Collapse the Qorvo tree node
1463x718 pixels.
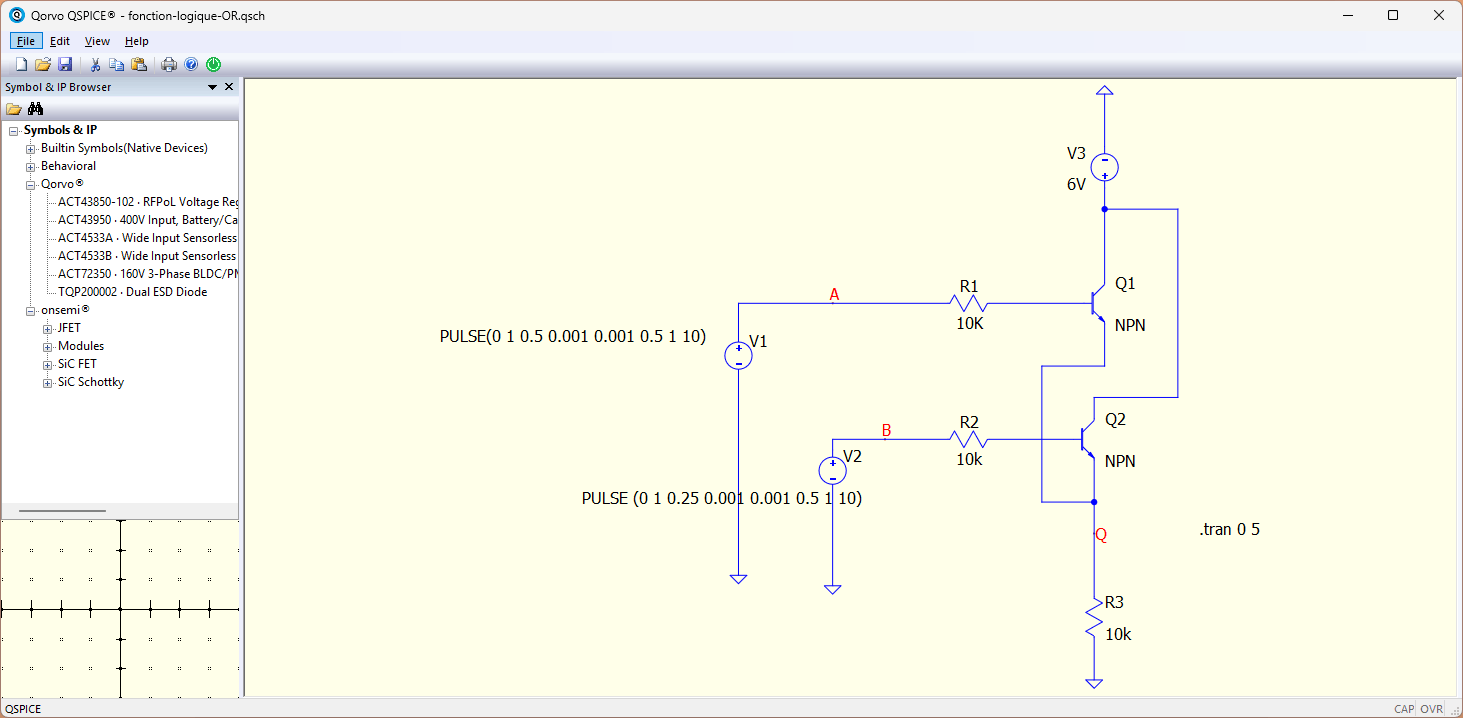31,184
